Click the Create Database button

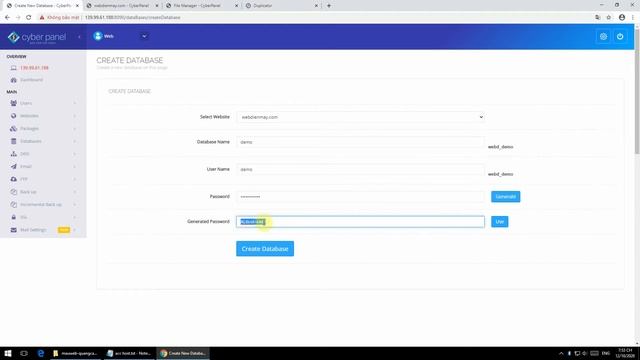coord(265,249)
